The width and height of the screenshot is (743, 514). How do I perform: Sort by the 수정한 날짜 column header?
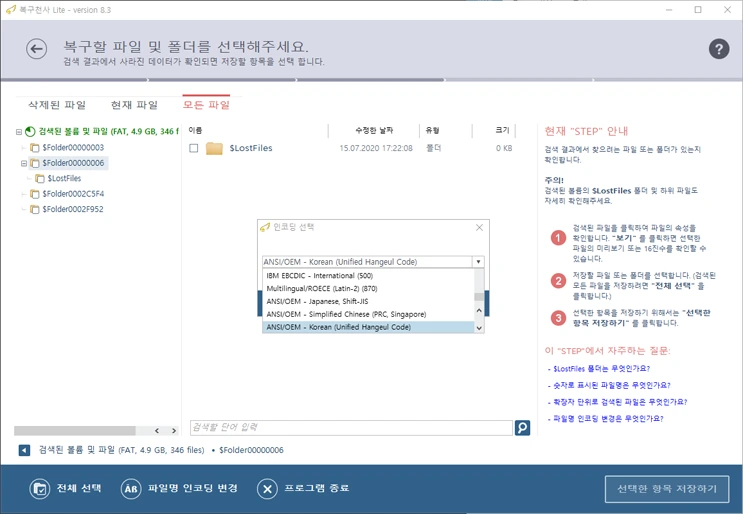tap(374, 130)
